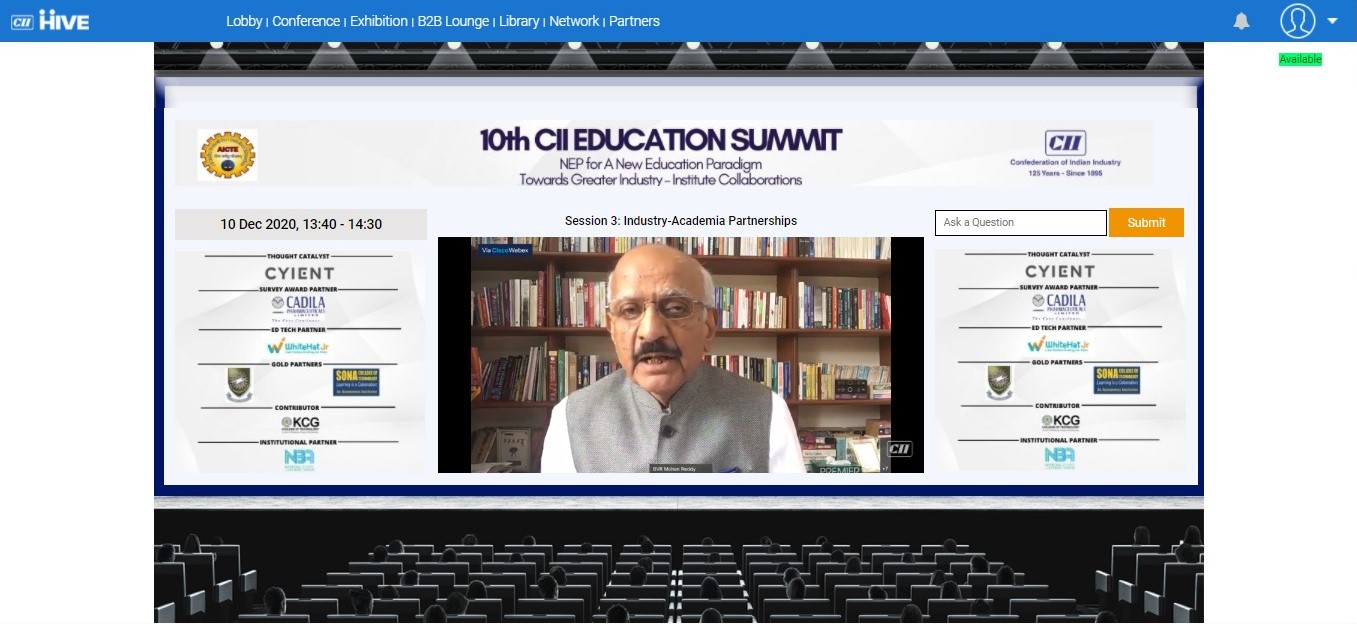Click the right panel gold partner crest logo
Screen dimensions: 1357x624
click(x=1000, y=381)
